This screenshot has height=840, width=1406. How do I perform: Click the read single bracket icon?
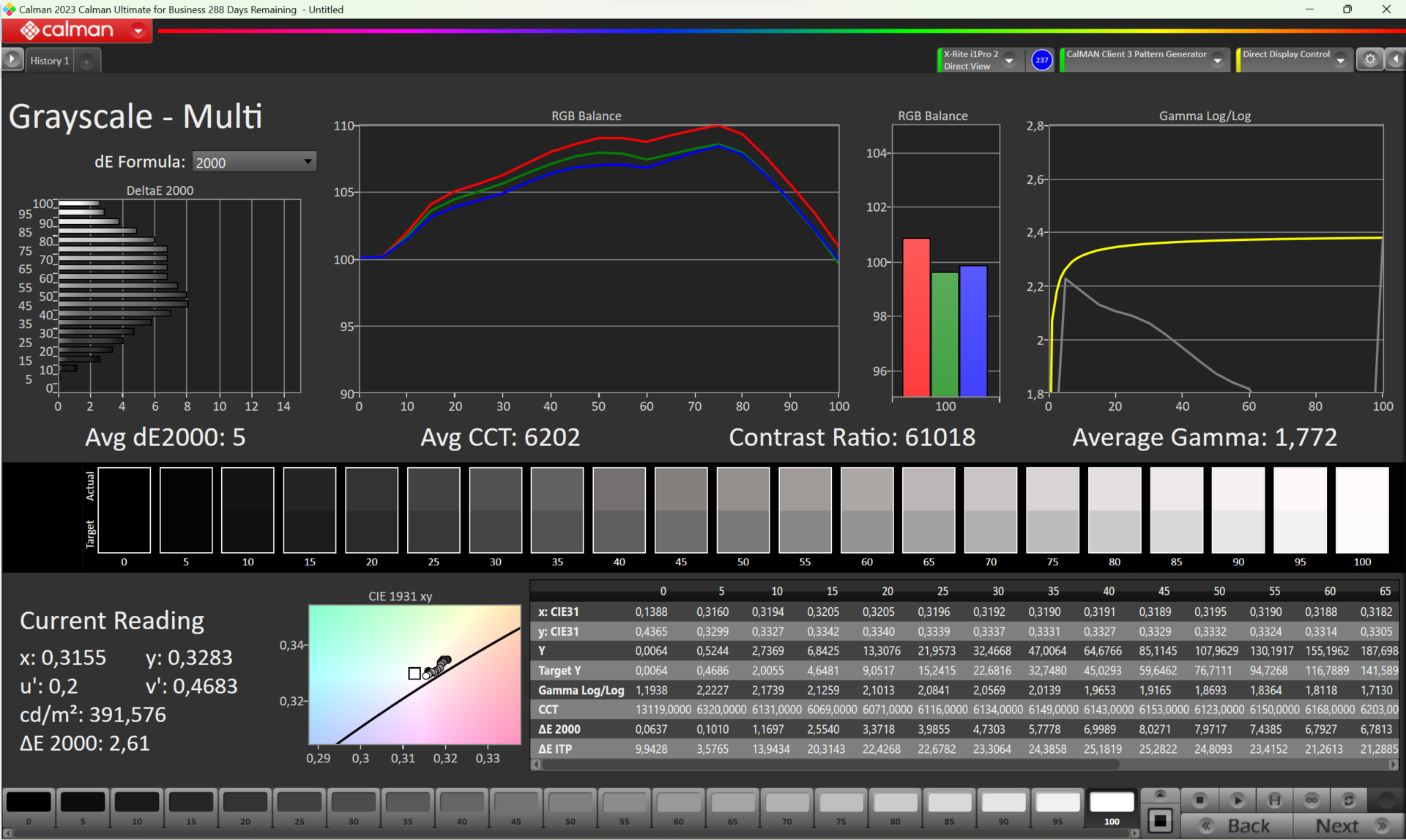pos(1274,800)
